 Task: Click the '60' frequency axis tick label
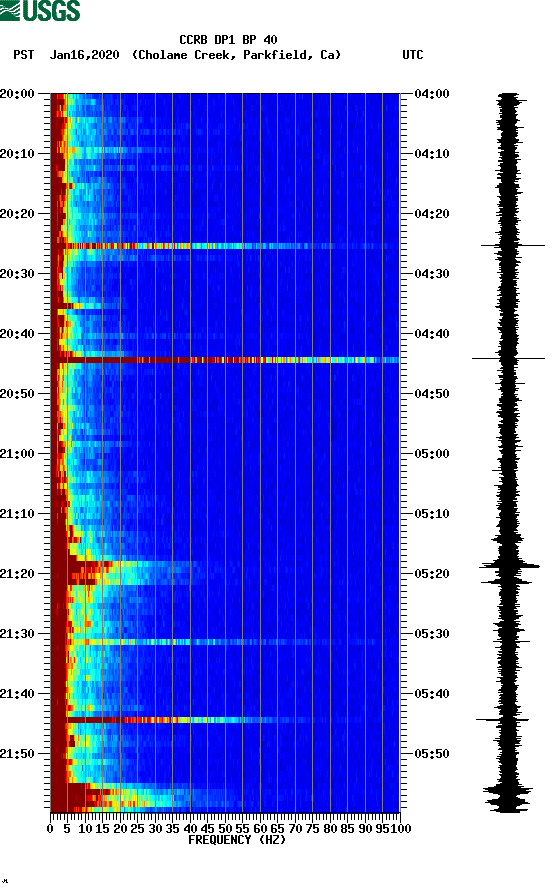(260, 829)
